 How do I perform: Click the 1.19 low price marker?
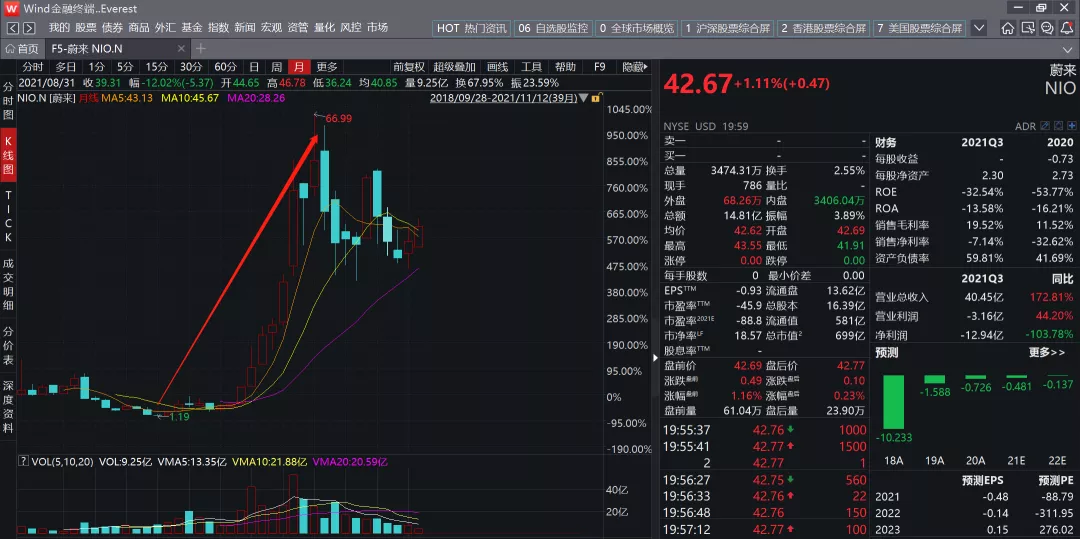click(179, 416)
